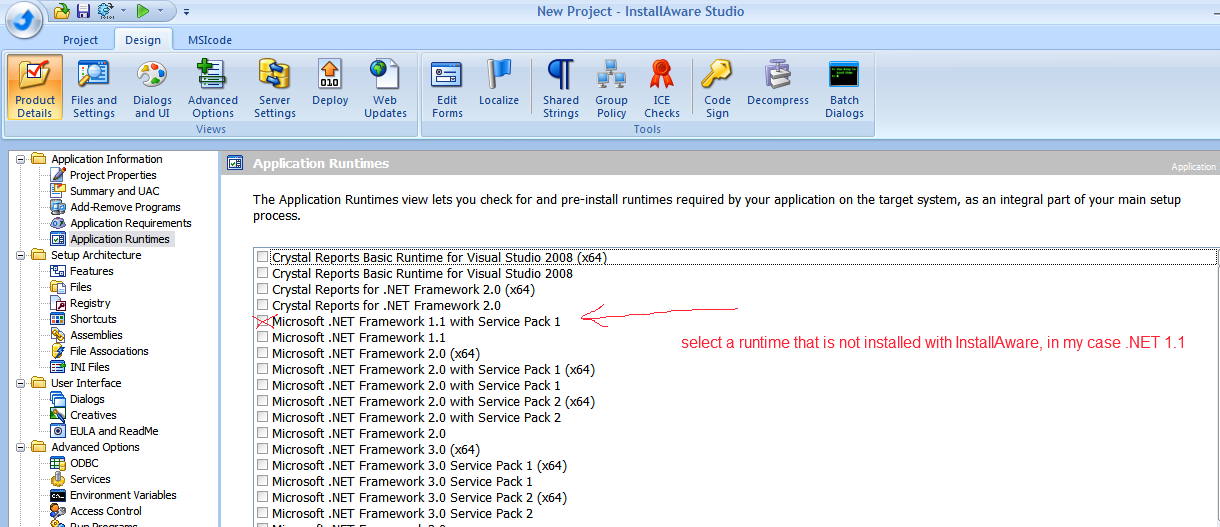Open Server Settings view

click(x=274, y=88)
